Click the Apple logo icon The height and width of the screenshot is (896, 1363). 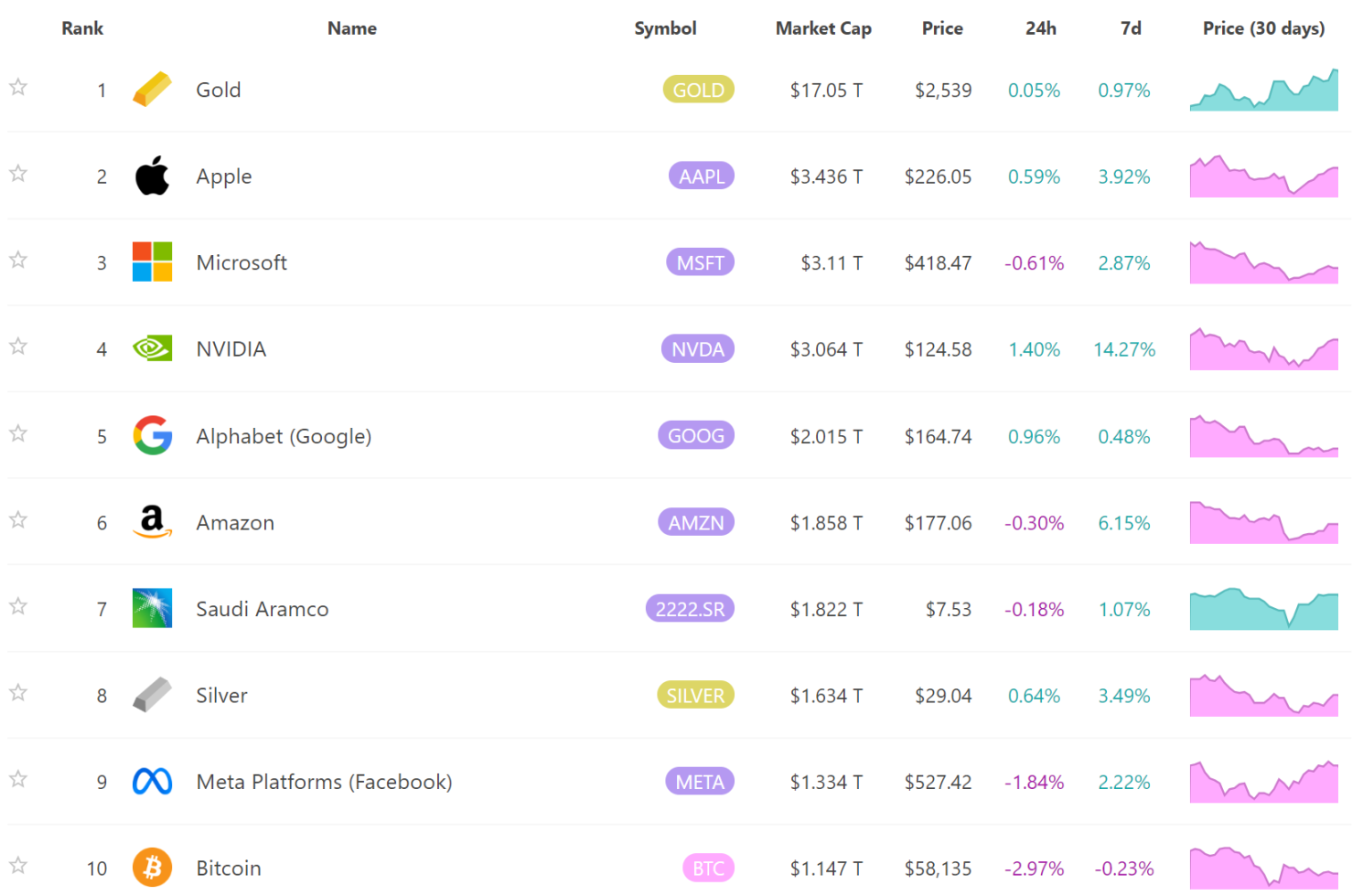click(152, 176)
